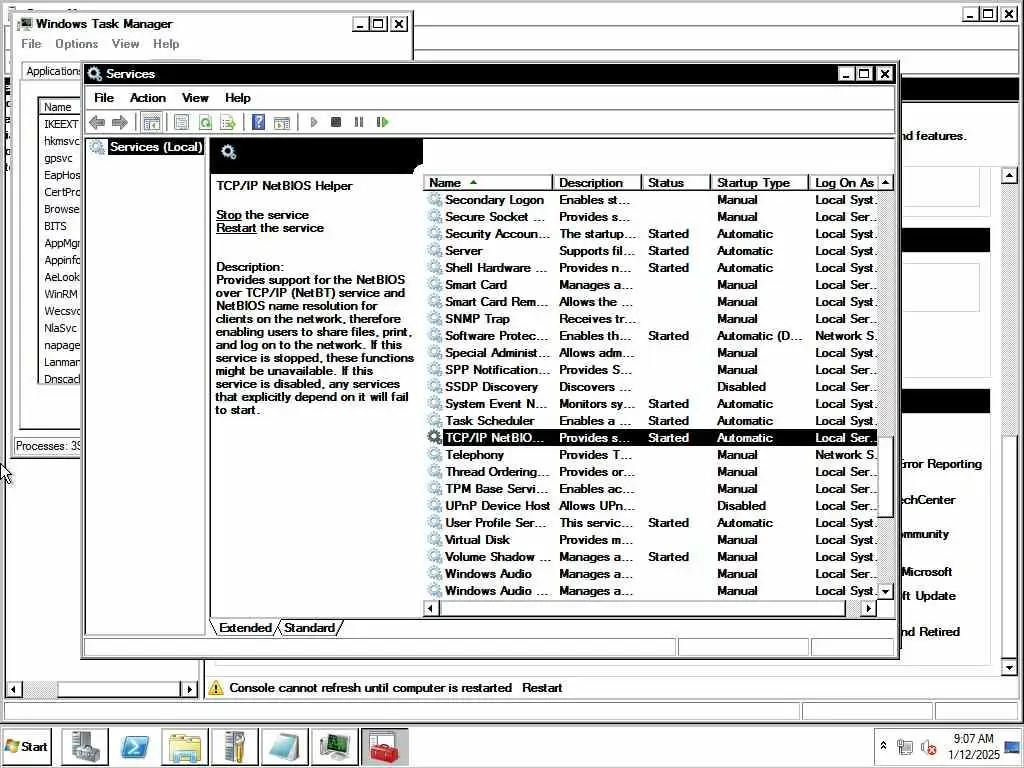Screen dimensions: 1024x768
Task: Click the Start Service play icon
Action: (x=314, y=122)
